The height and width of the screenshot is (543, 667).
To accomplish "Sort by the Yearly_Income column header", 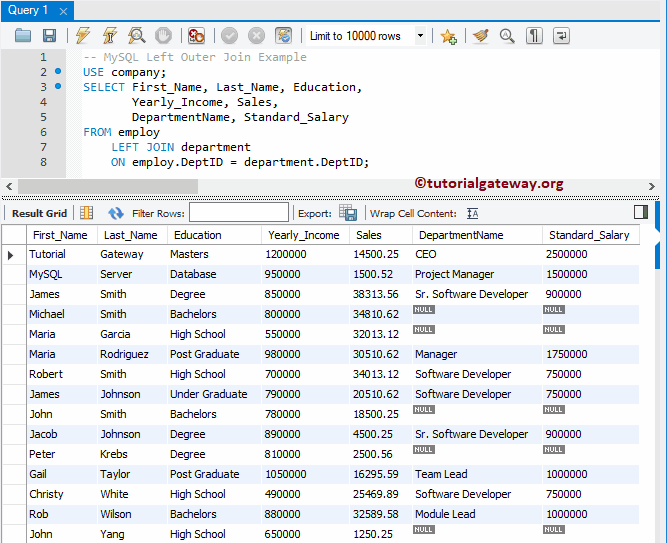I will (x=303, y=235).
